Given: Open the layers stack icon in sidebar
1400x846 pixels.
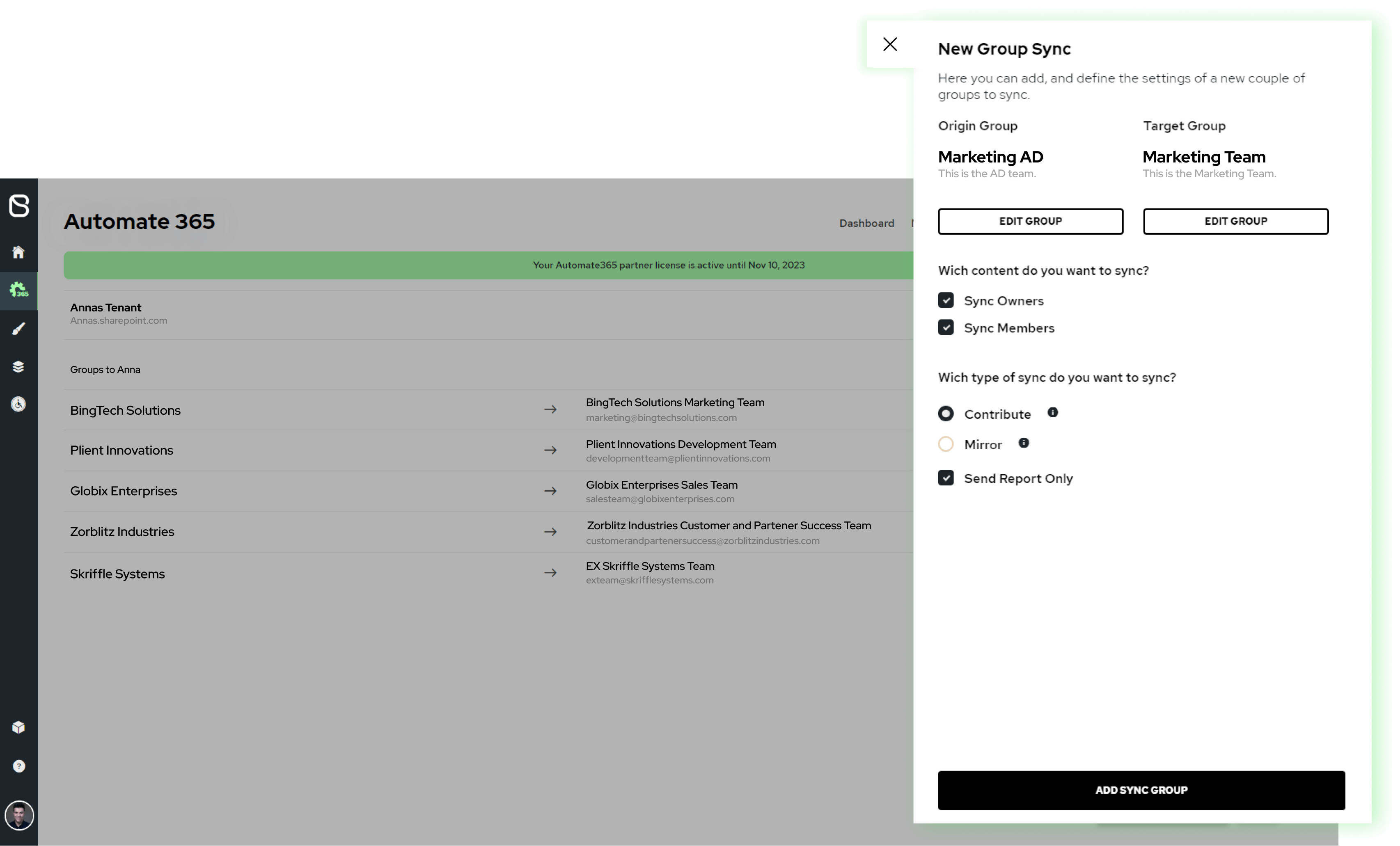Looking at the screenshot, I should click(x=19, y=367).
